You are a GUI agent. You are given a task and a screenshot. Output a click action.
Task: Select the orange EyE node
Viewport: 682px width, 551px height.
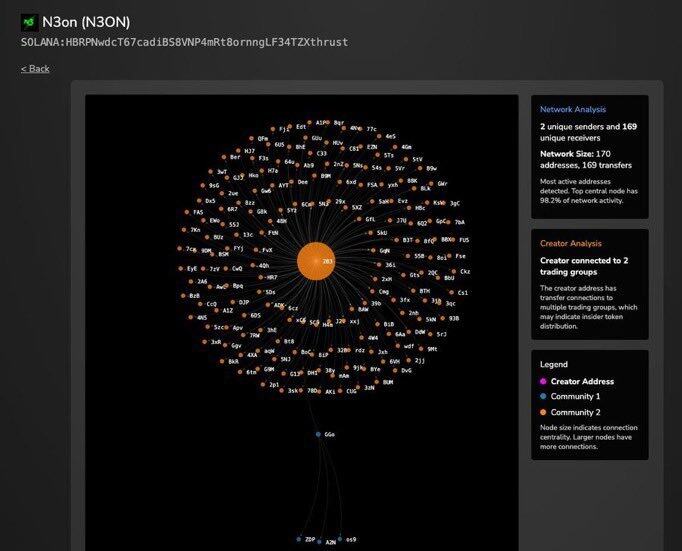pos(181,268)
